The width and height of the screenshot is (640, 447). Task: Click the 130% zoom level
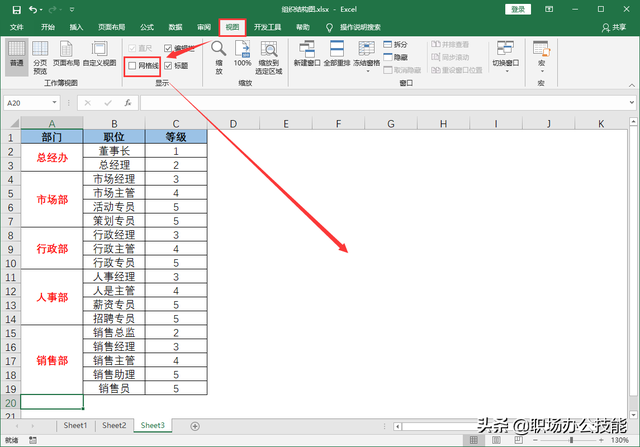tap(620, 440)
